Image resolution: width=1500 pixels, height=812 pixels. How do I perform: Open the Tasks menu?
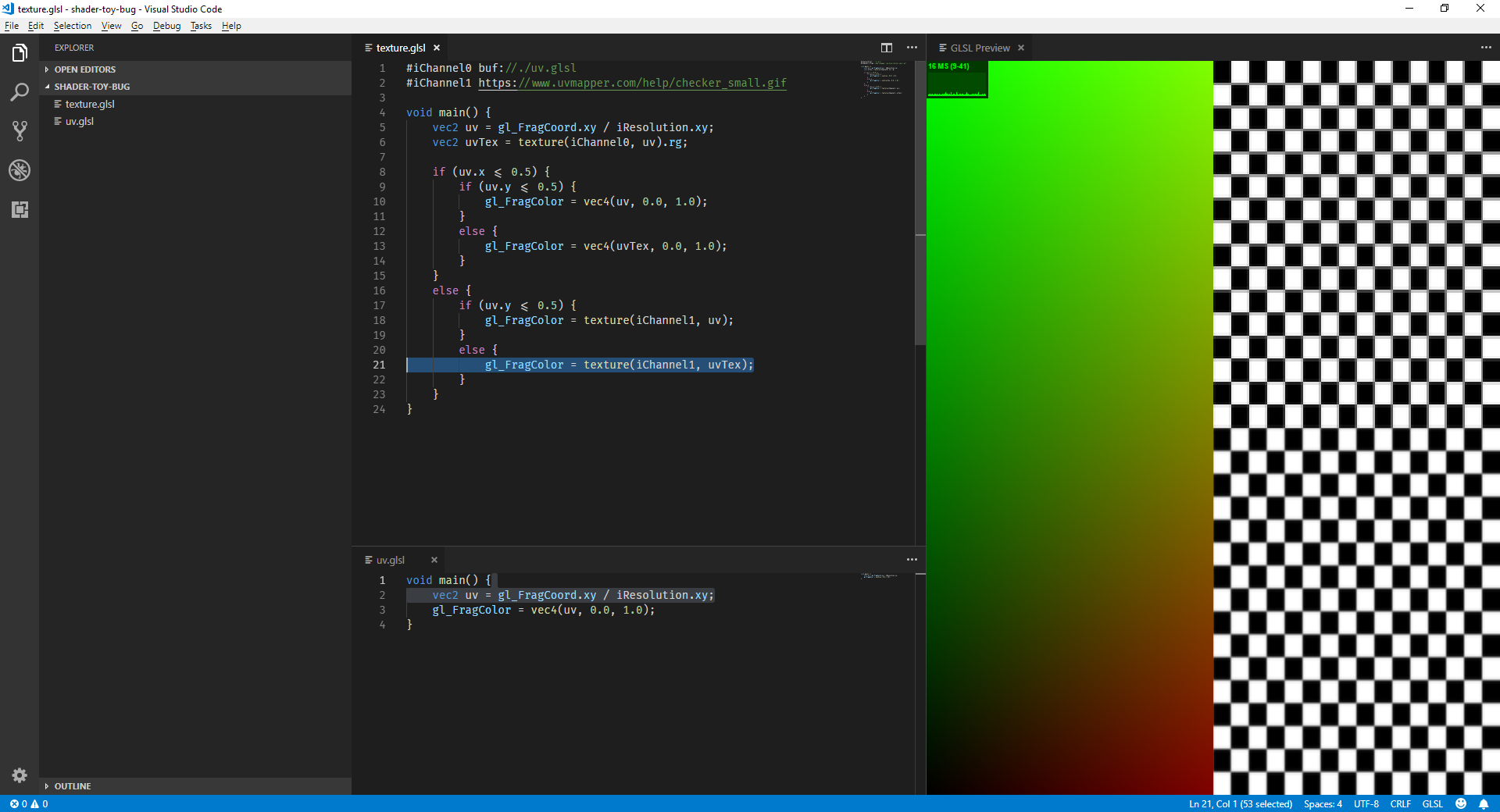[x=201, y=26]
